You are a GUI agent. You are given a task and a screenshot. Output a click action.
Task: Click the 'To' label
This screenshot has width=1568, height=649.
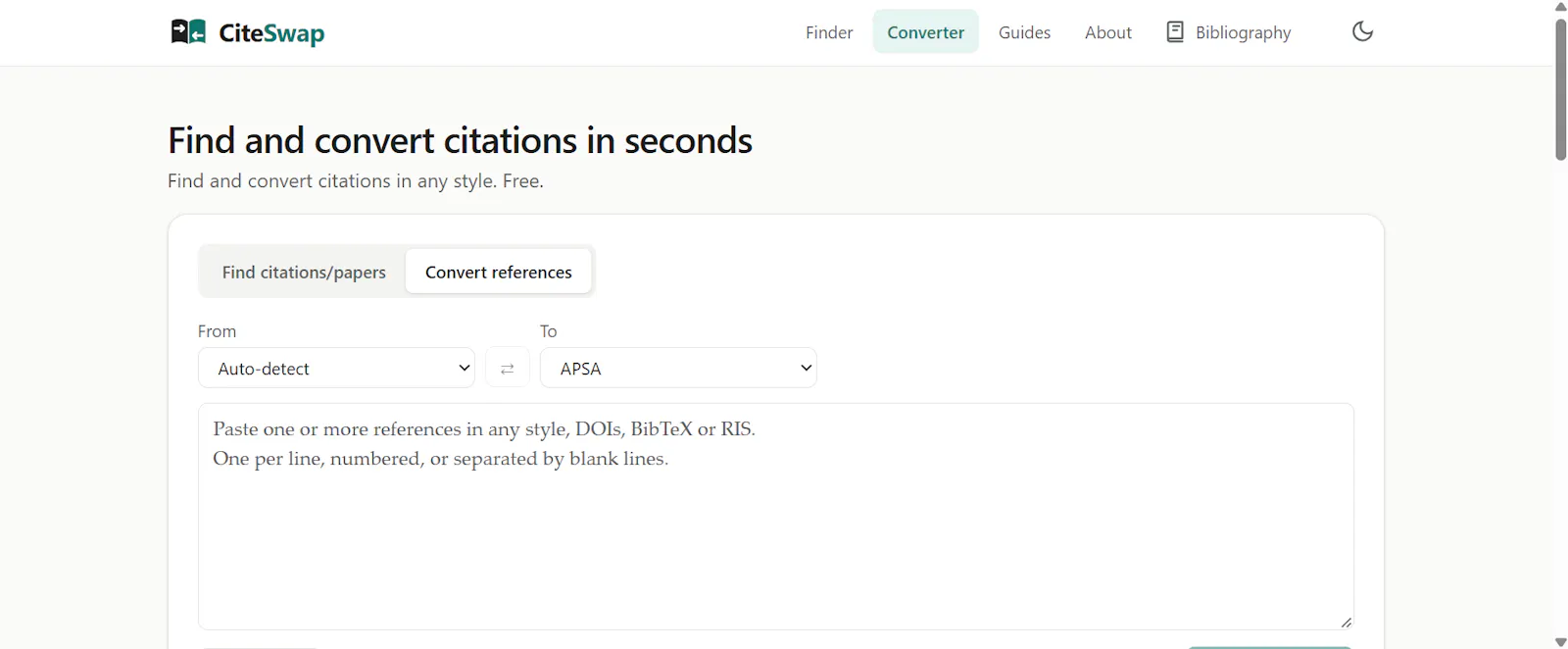click(x=549, y=331)
